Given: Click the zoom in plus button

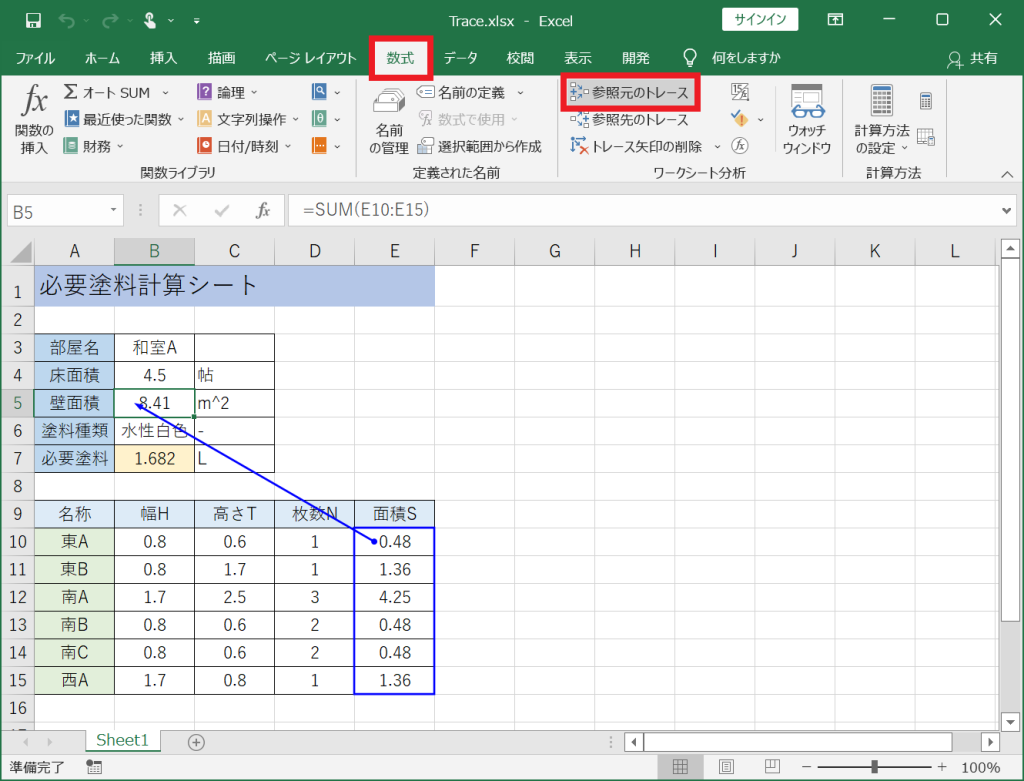Looking at the screenshot, I should pos(942,767).
